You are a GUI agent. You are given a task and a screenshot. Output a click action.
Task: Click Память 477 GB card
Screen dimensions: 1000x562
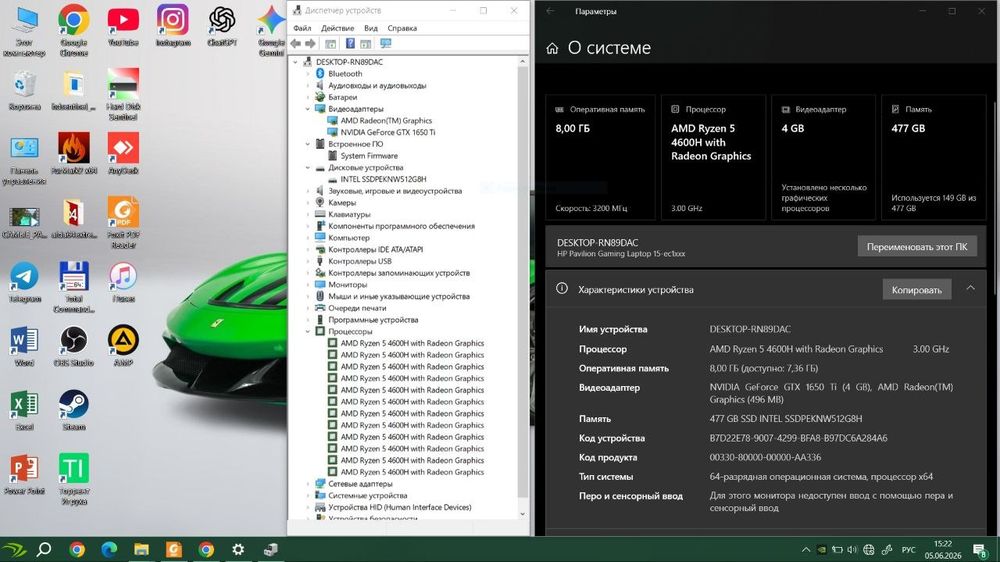tap(934, 158)
